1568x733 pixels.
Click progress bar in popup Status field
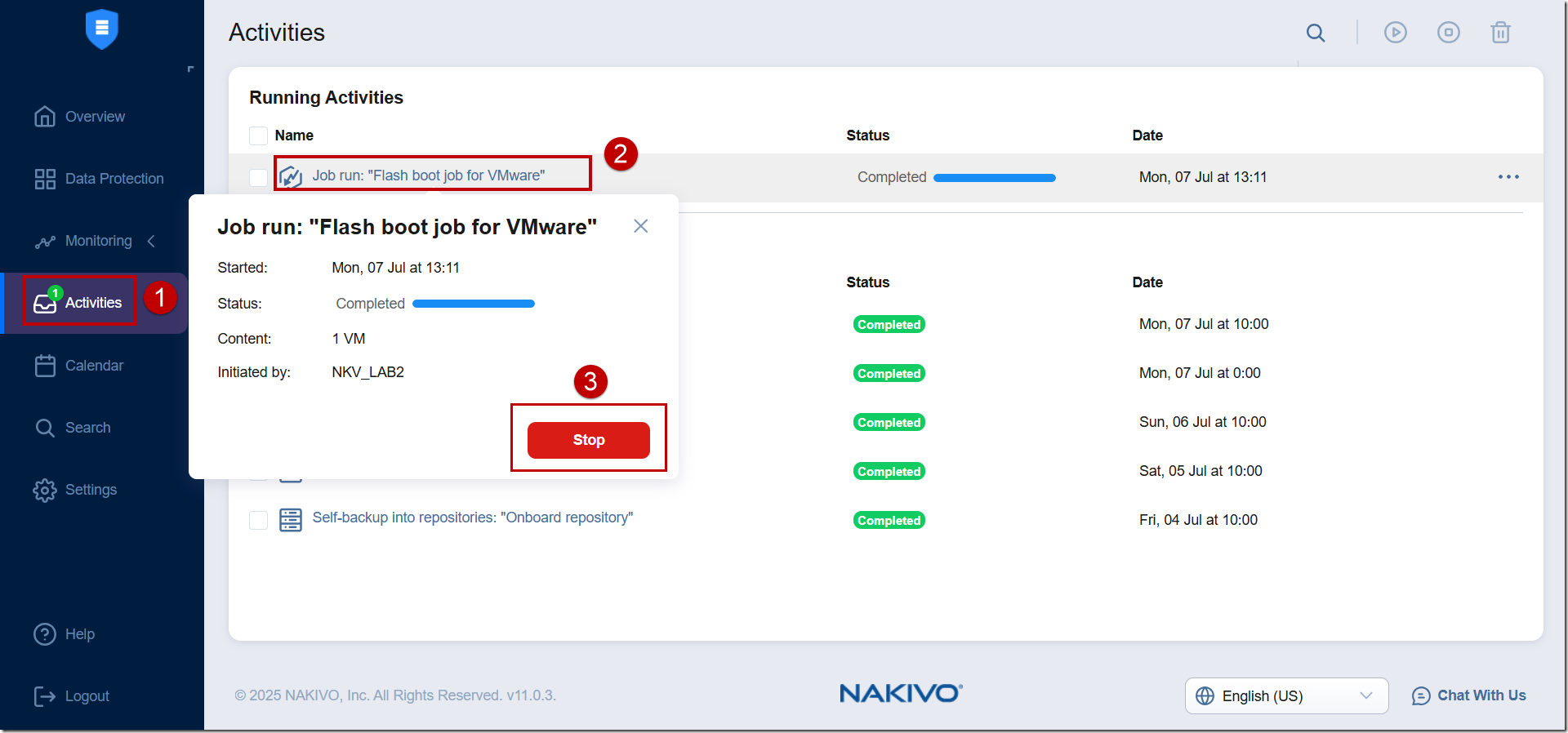click(474, 304)
